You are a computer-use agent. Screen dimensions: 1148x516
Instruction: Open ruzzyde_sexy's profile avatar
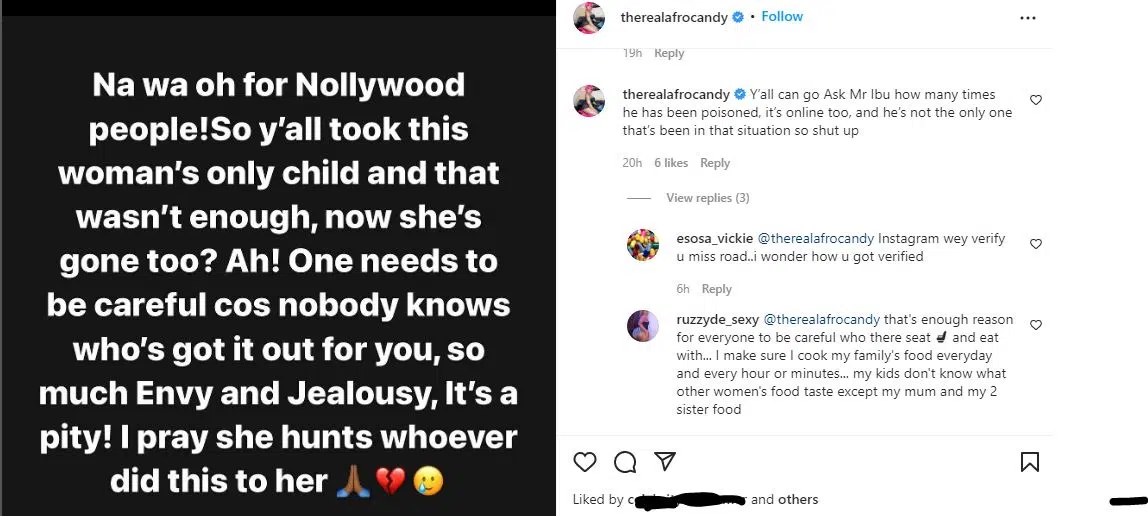pos(641,326)
